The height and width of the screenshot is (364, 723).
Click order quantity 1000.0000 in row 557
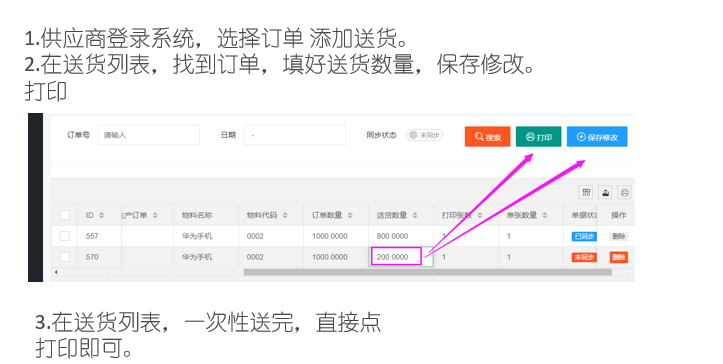coord(330,236)
